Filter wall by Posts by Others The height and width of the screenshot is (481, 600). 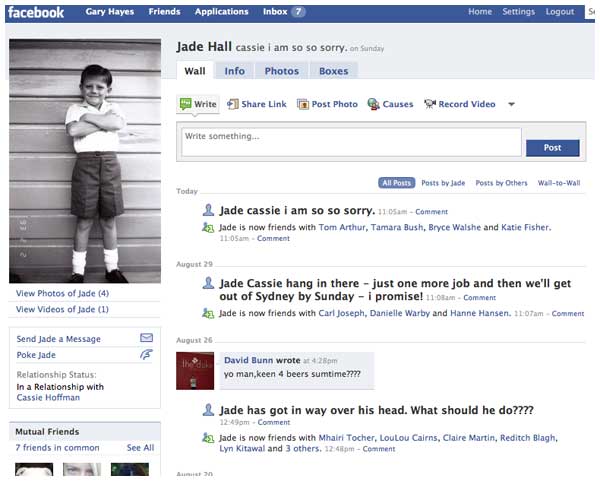501,183
